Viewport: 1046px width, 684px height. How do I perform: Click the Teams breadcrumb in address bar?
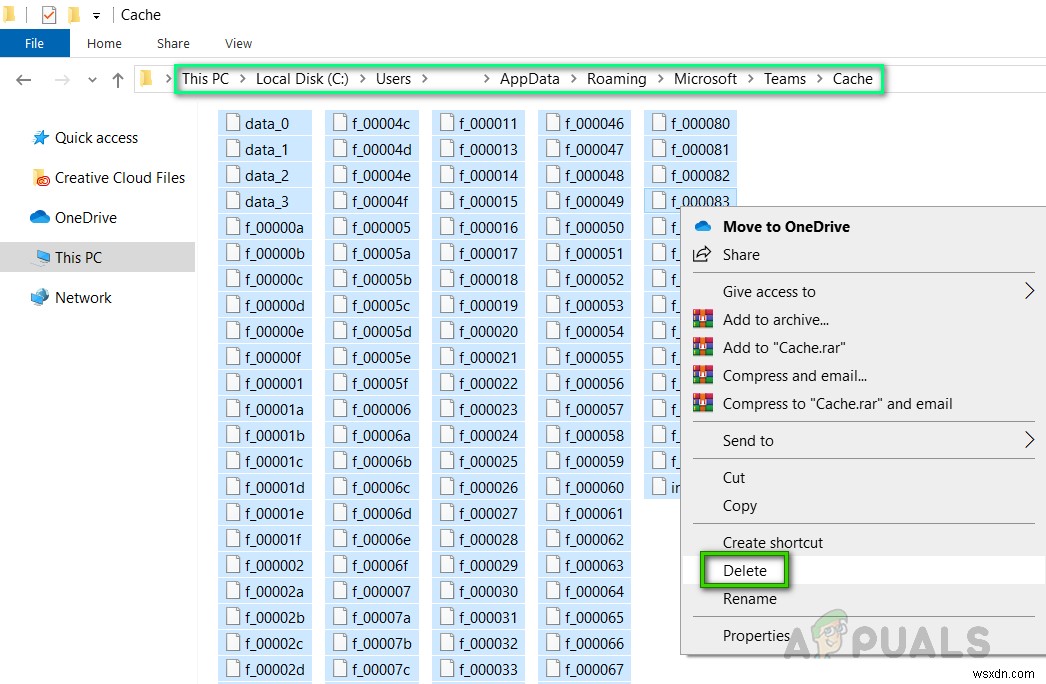(784, 79)
